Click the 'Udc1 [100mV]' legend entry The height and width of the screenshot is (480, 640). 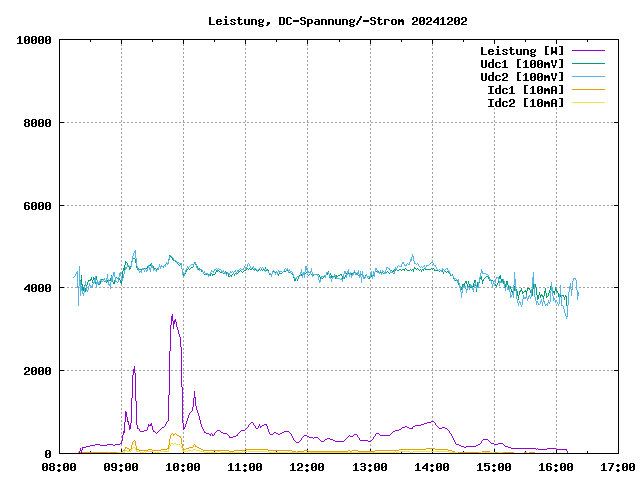pos(521,64)
